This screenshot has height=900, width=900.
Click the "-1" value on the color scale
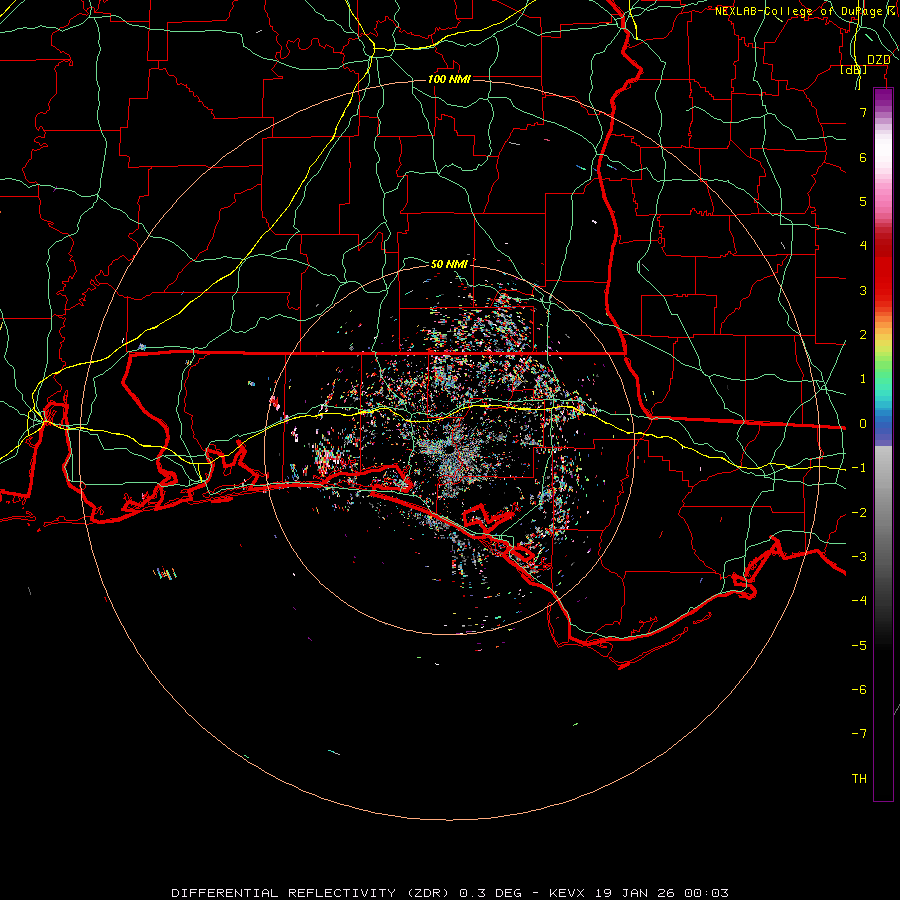(x=859, y=468)
